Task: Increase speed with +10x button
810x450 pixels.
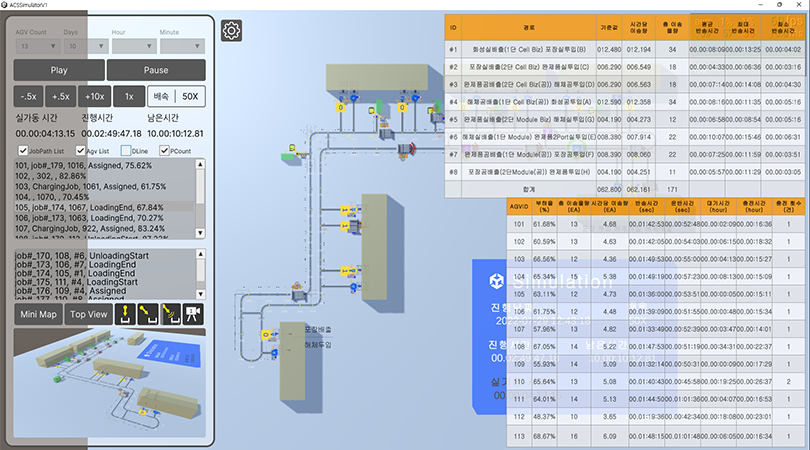Action: coord(96,96)
